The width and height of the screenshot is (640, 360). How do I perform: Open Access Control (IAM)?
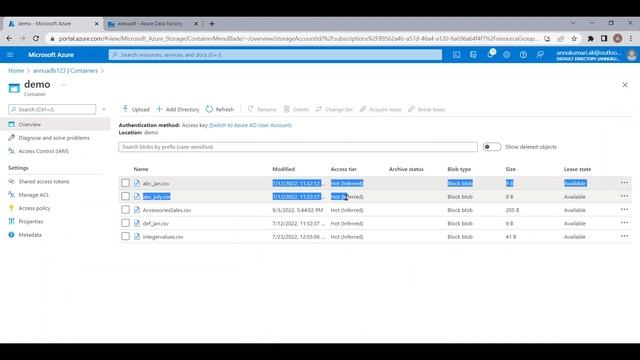point(43,151)
